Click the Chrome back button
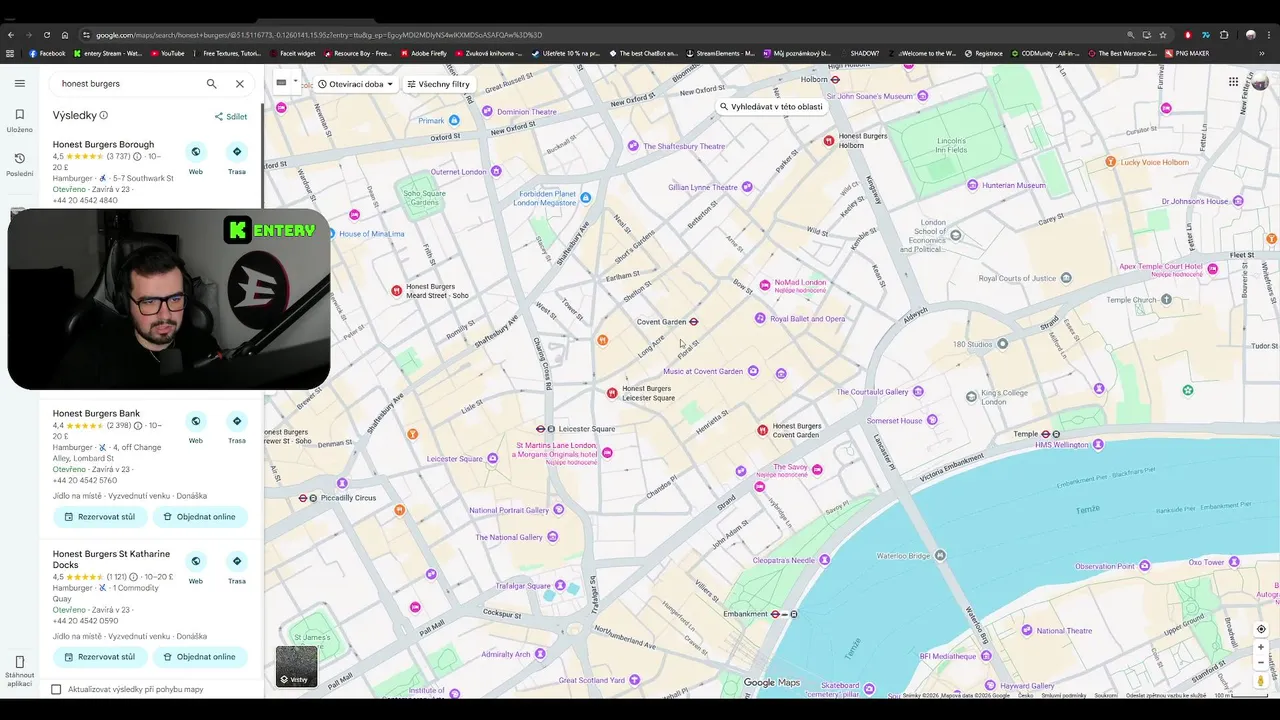Image resolution: width=1280 pixels, height=720 pixels. (x=11, y=35)
